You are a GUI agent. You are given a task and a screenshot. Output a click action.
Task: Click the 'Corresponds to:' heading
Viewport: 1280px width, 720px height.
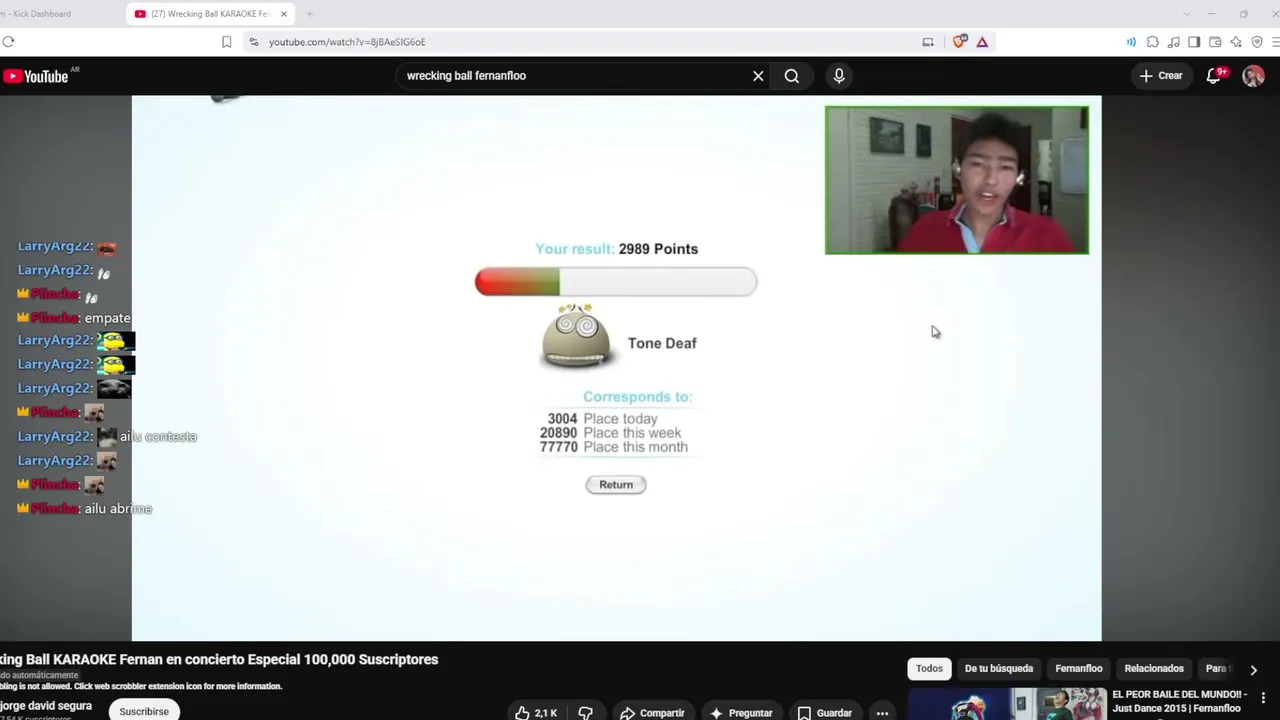[x=638, y=397]
